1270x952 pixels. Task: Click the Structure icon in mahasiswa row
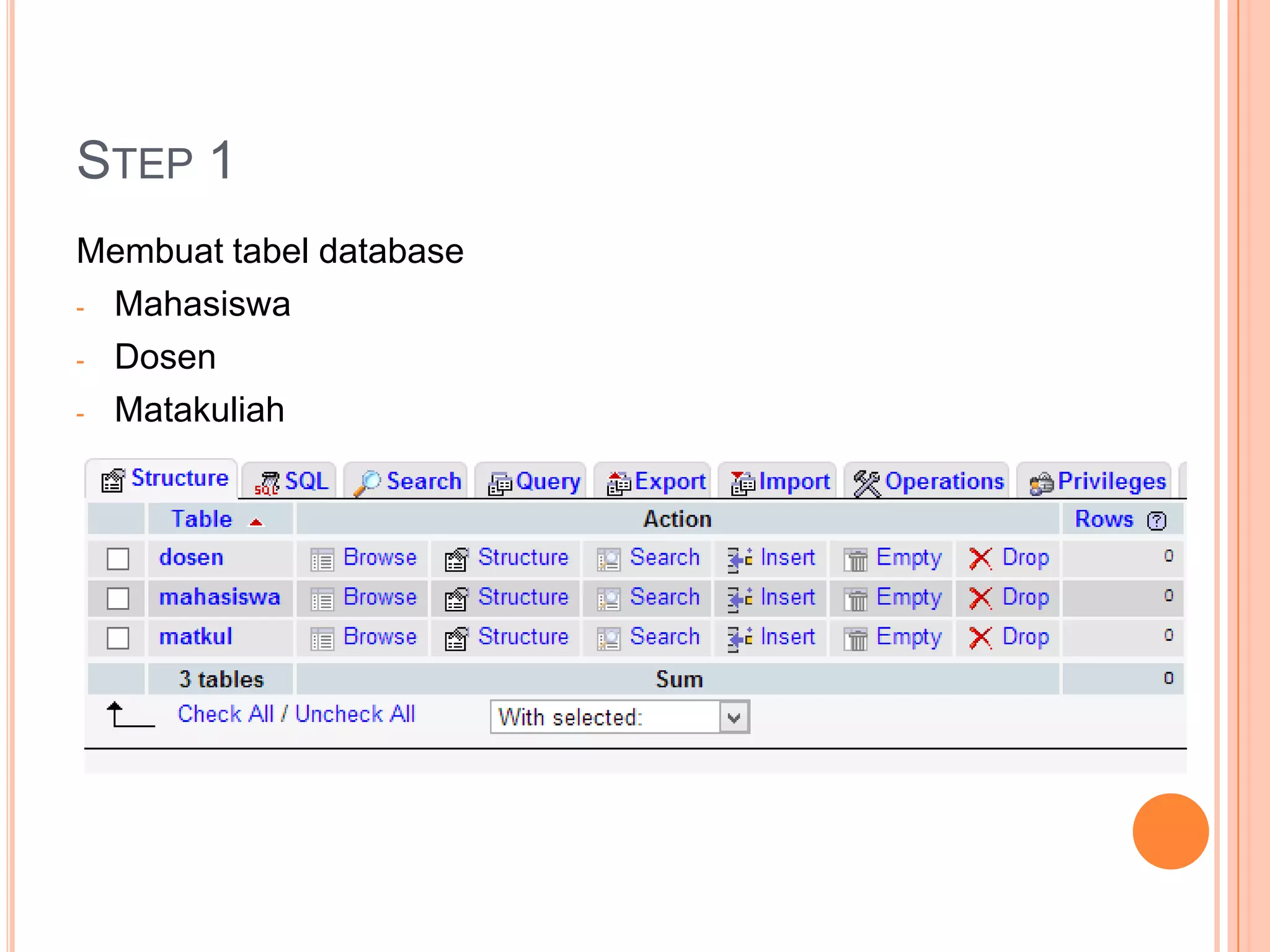click(x=456, y=599)
